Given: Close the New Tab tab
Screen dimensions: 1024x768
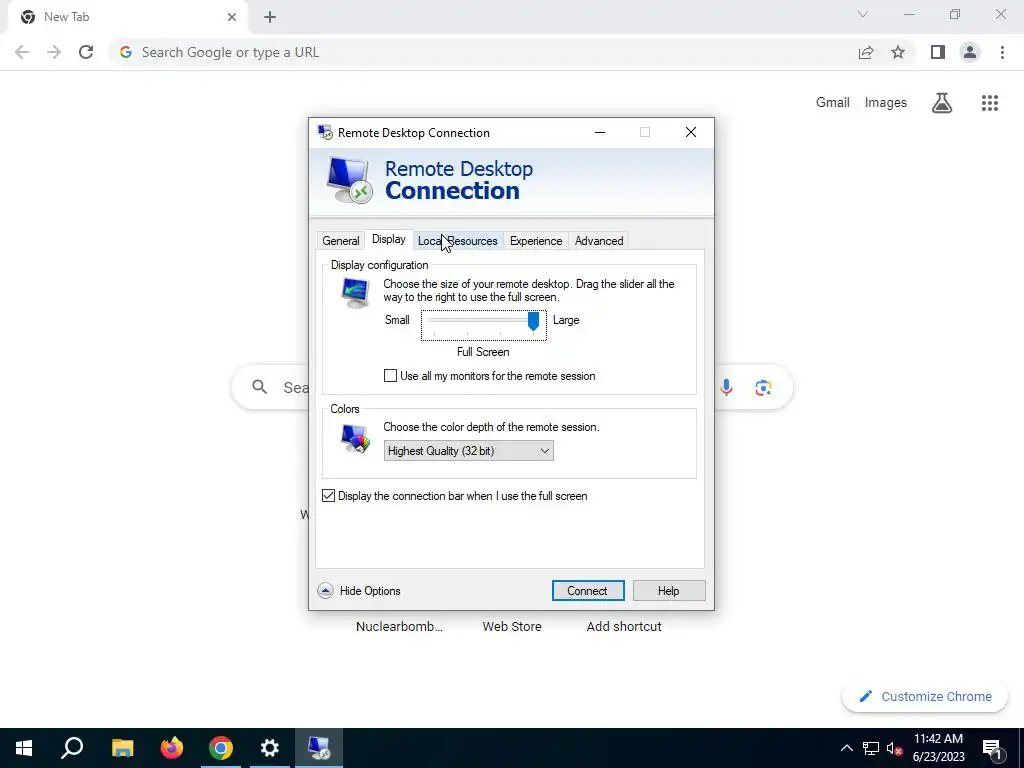Looking at the screenshot, I should (232, 17).
